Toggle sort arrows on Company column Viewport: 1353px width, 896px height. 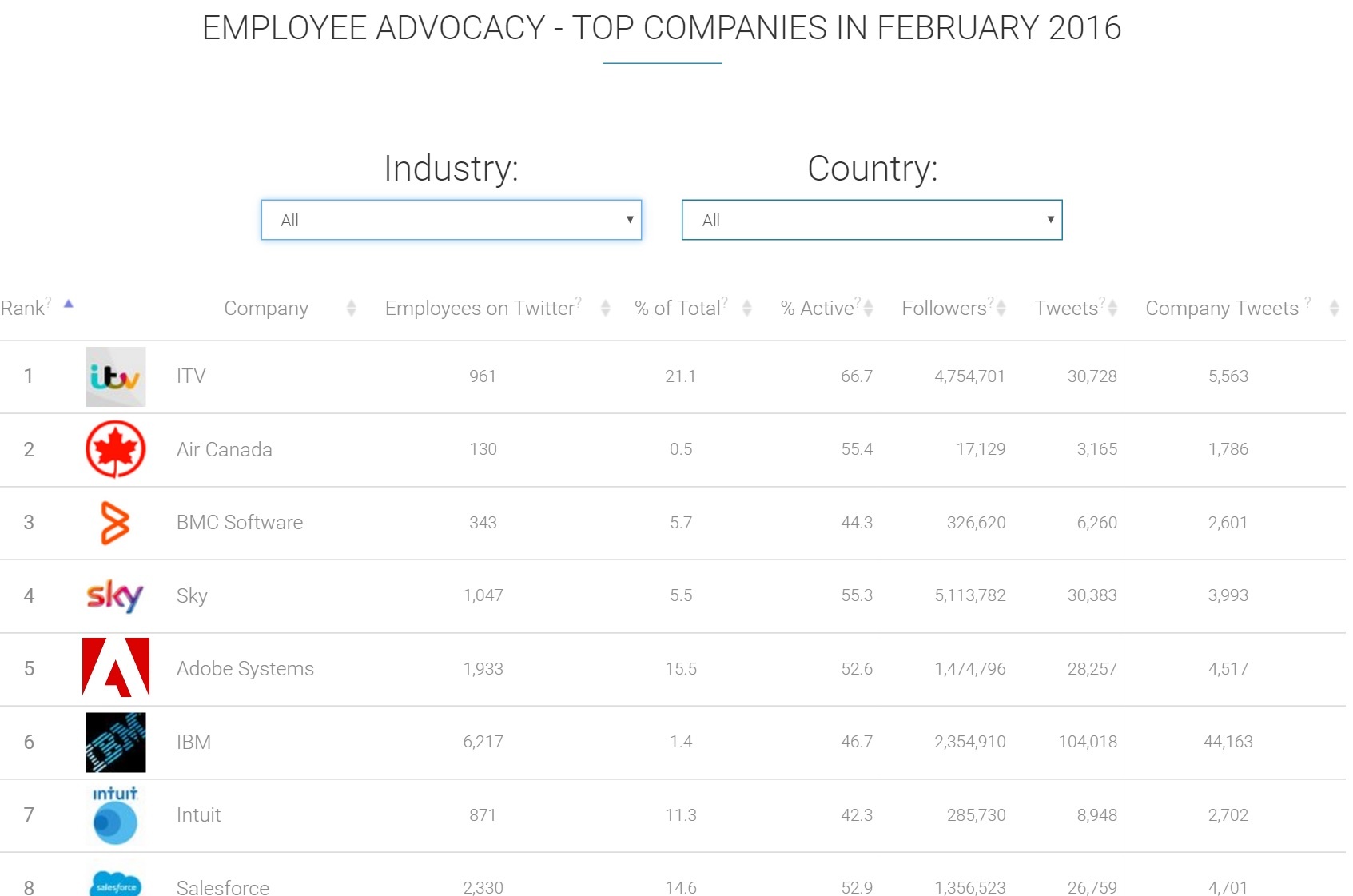[351, 309]
